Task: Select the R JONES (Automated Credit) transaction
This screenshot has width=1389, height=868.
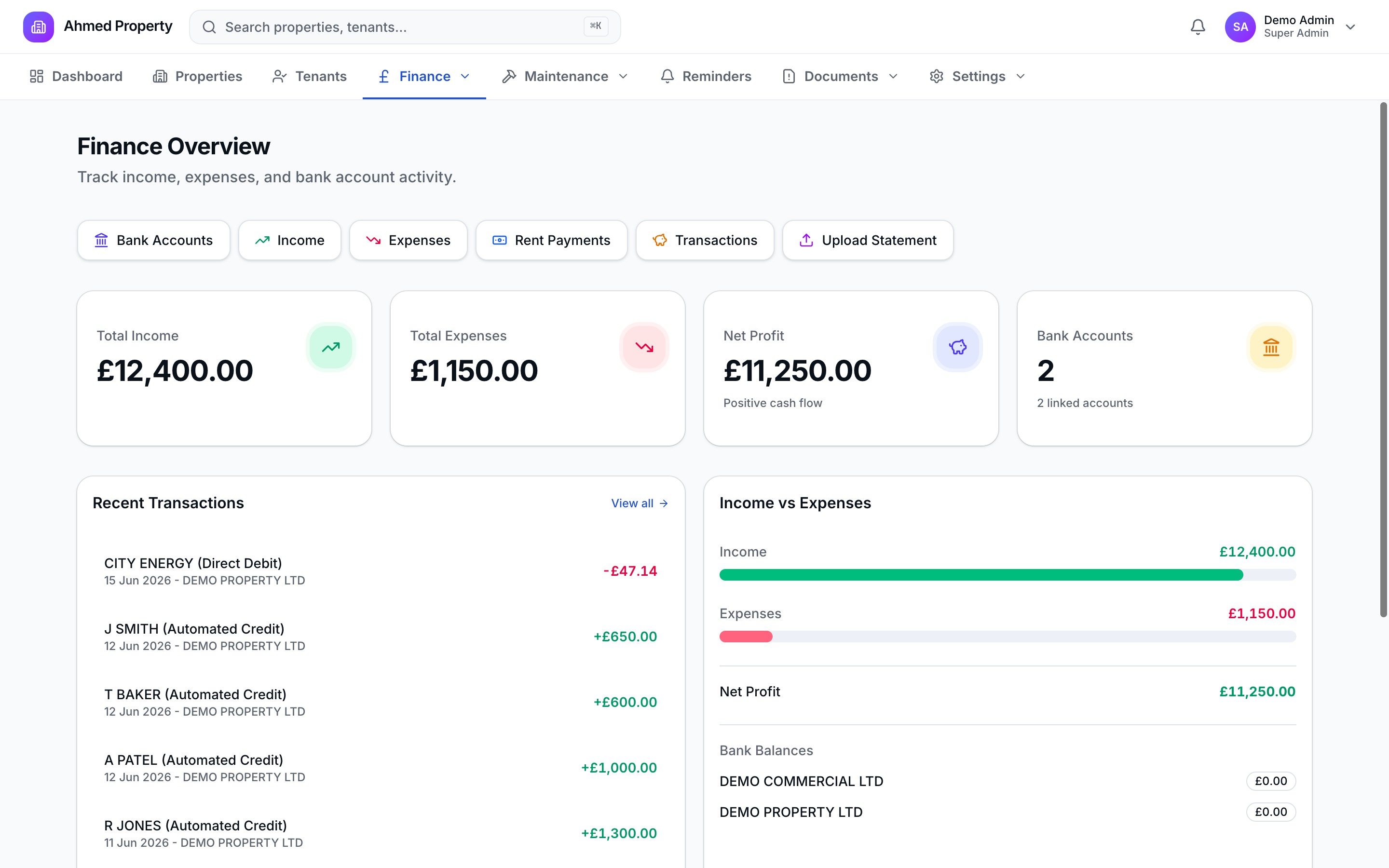Action: tap(381, 834)
